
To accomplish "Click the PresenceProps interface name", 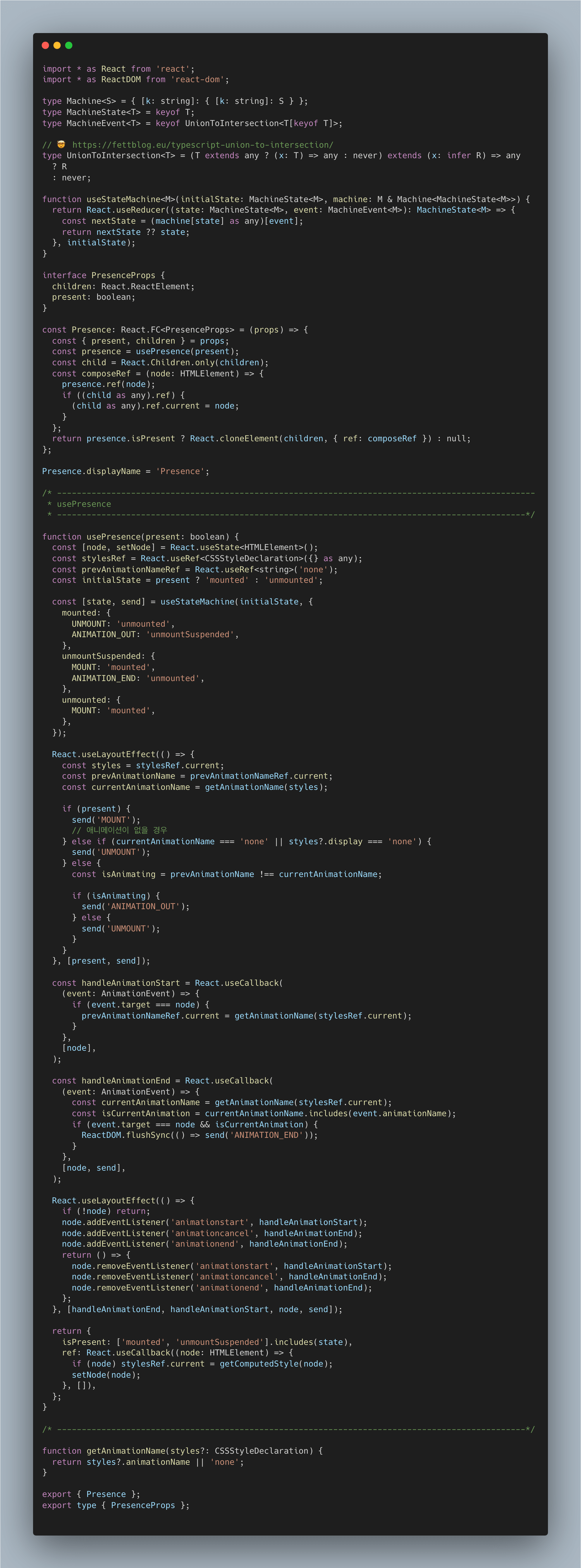I will [123, 275].
